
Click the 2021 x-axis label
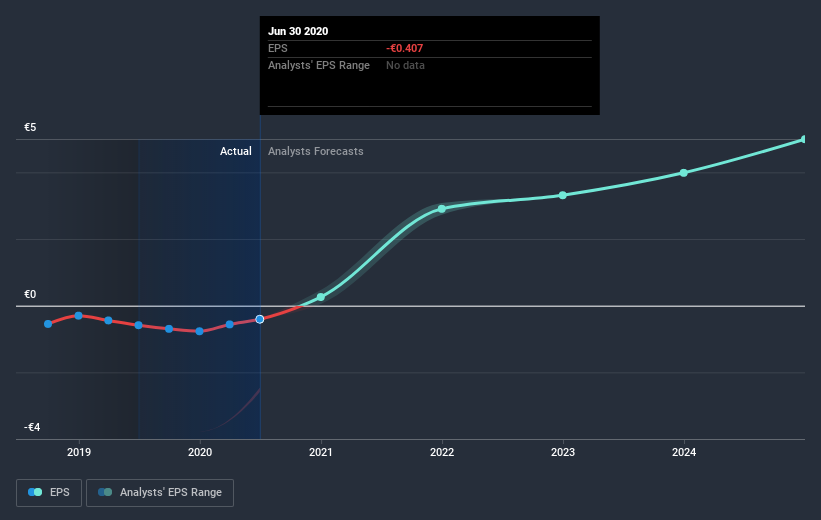(x=321, y=452)
